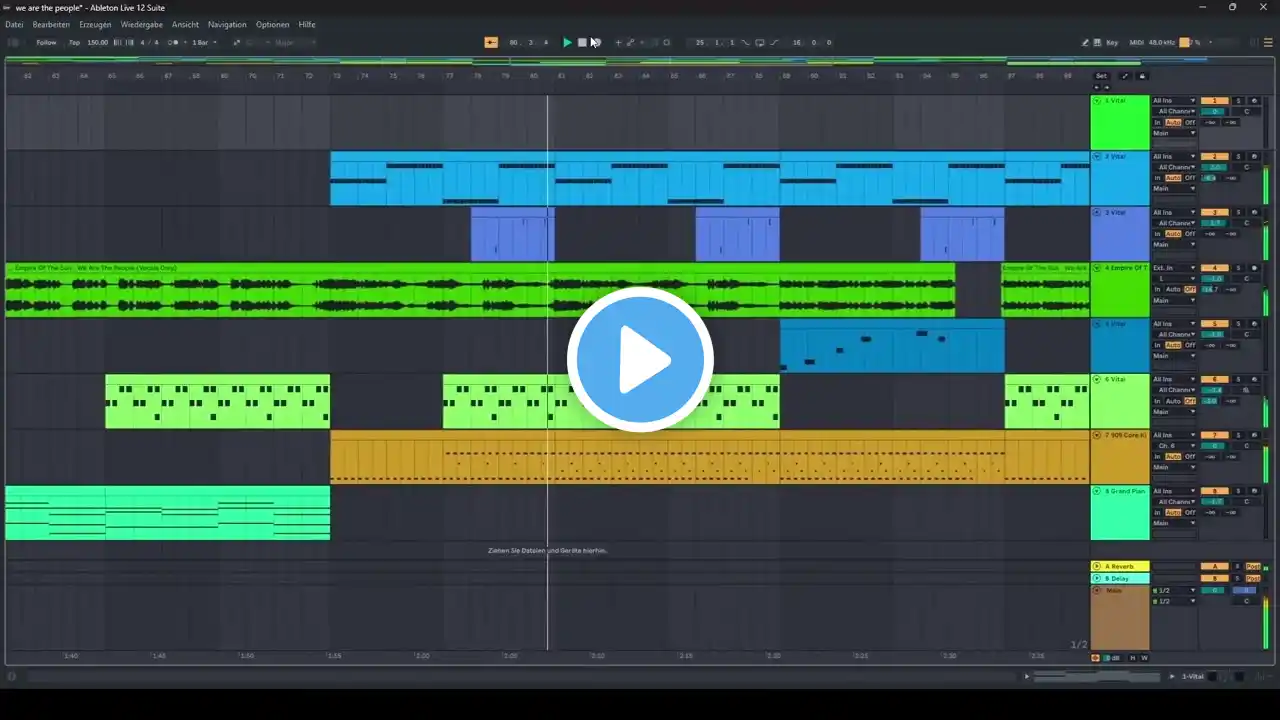
Task: Click the Set locator button
Action: [1101, 76]
